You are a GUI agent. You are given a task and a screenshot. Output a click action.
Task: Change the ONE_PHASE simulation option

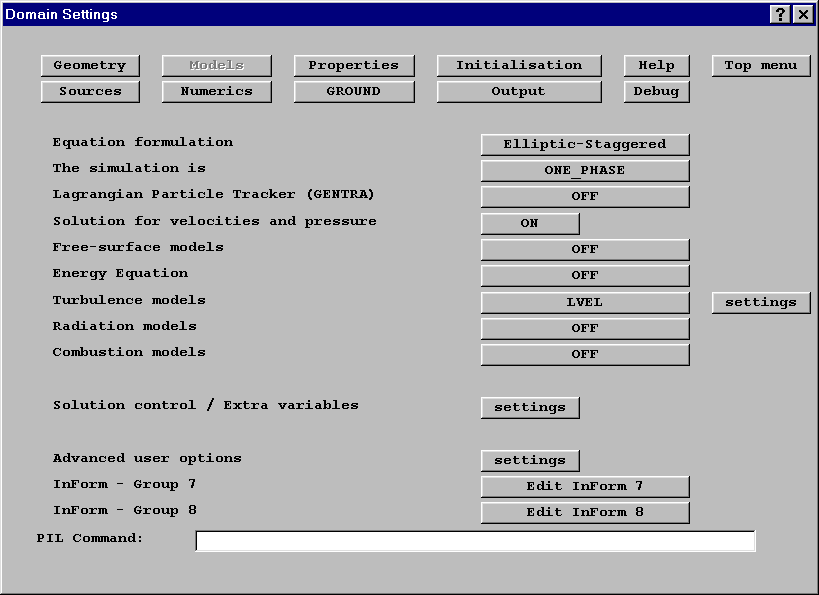pos(585,171)
